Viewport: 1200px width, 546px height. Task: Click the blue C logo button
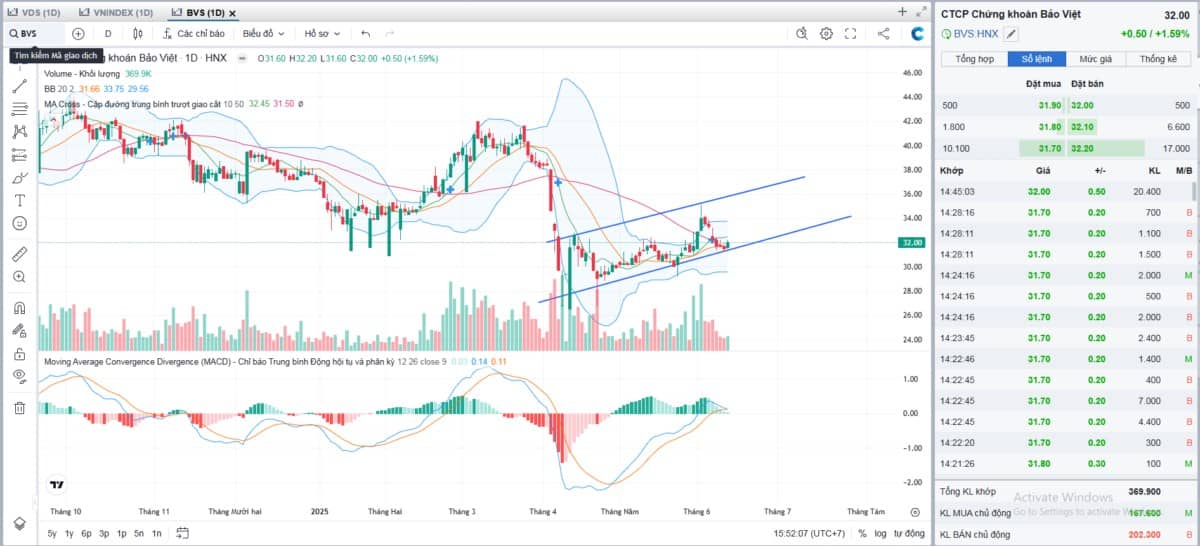pos(918,33)
